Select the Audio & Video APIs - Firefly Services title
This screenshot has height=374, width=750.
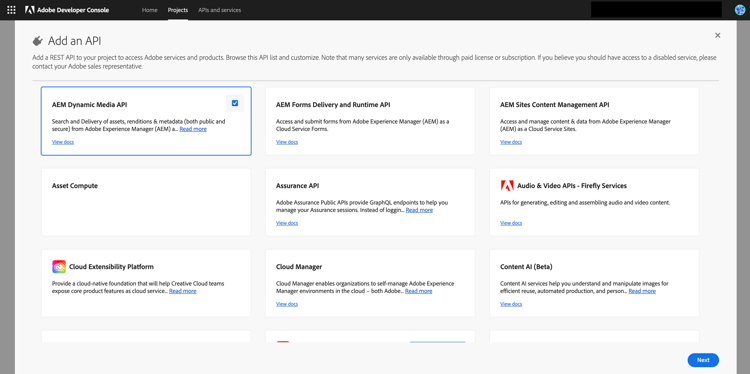click(572, 186)
